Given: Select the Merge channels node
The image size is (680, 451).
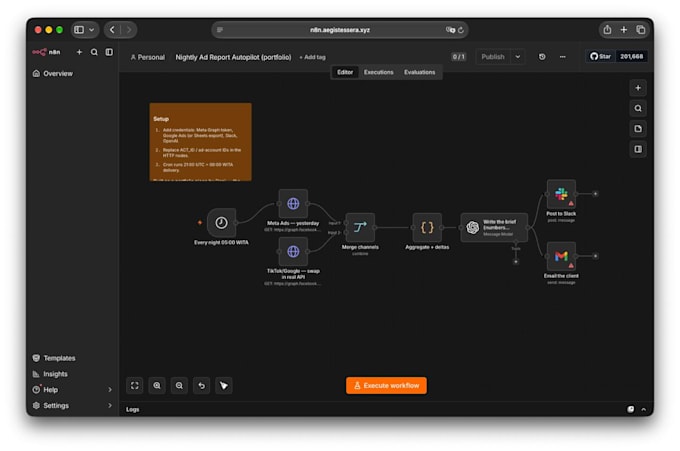Looking at the screenshot, I should pos(360,227).
